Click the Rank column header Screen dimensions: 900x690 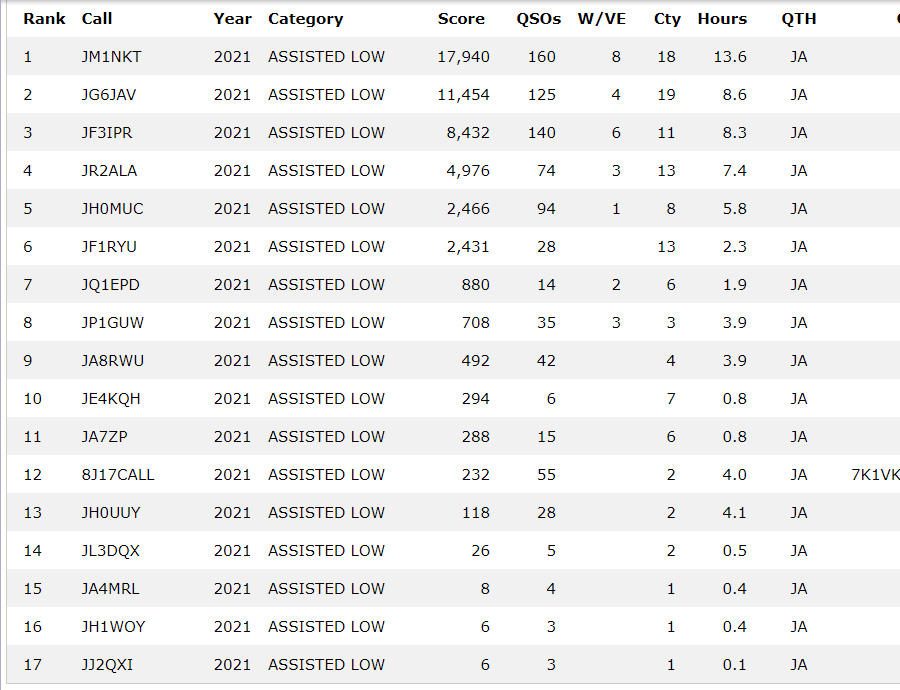click(x=44, y=19)
